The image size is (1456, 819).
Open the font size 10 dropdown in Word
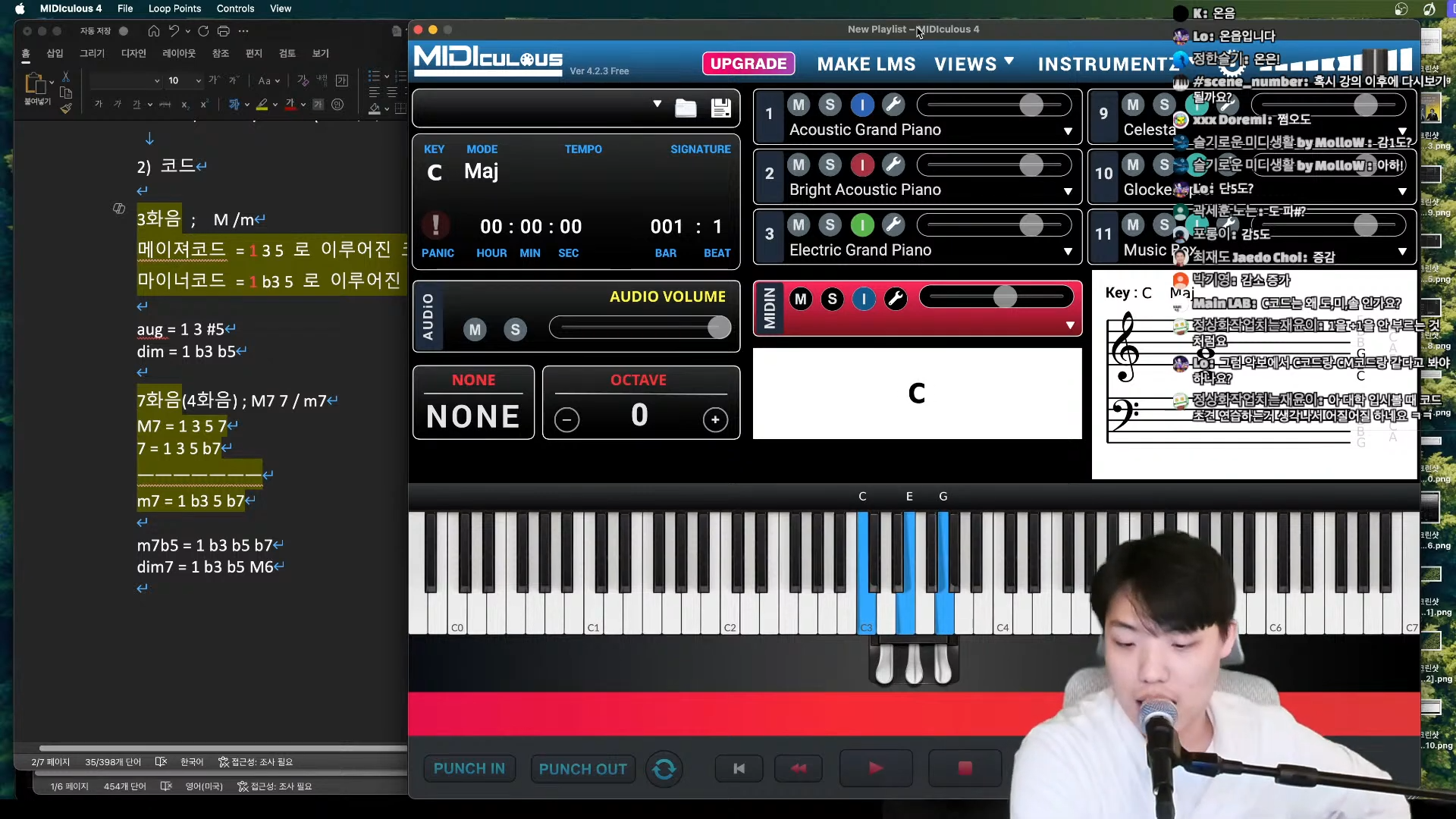tap(199, 80)
